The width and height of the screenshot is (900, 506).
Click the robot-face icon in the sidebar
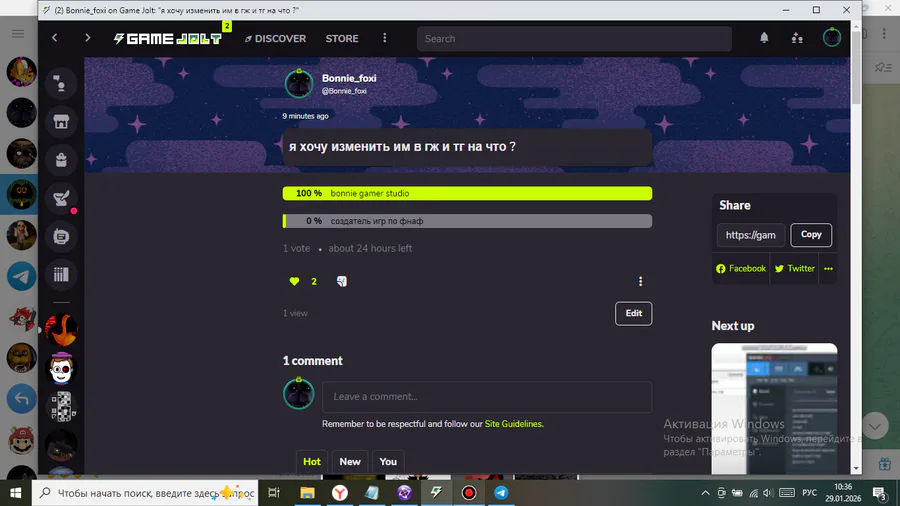click(61, 236)
